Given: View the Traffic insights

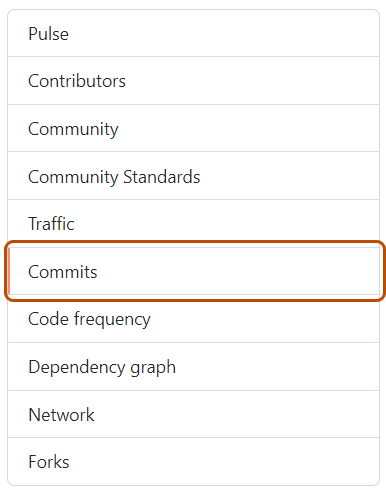Looking at the screenshot, I should 193,223.
